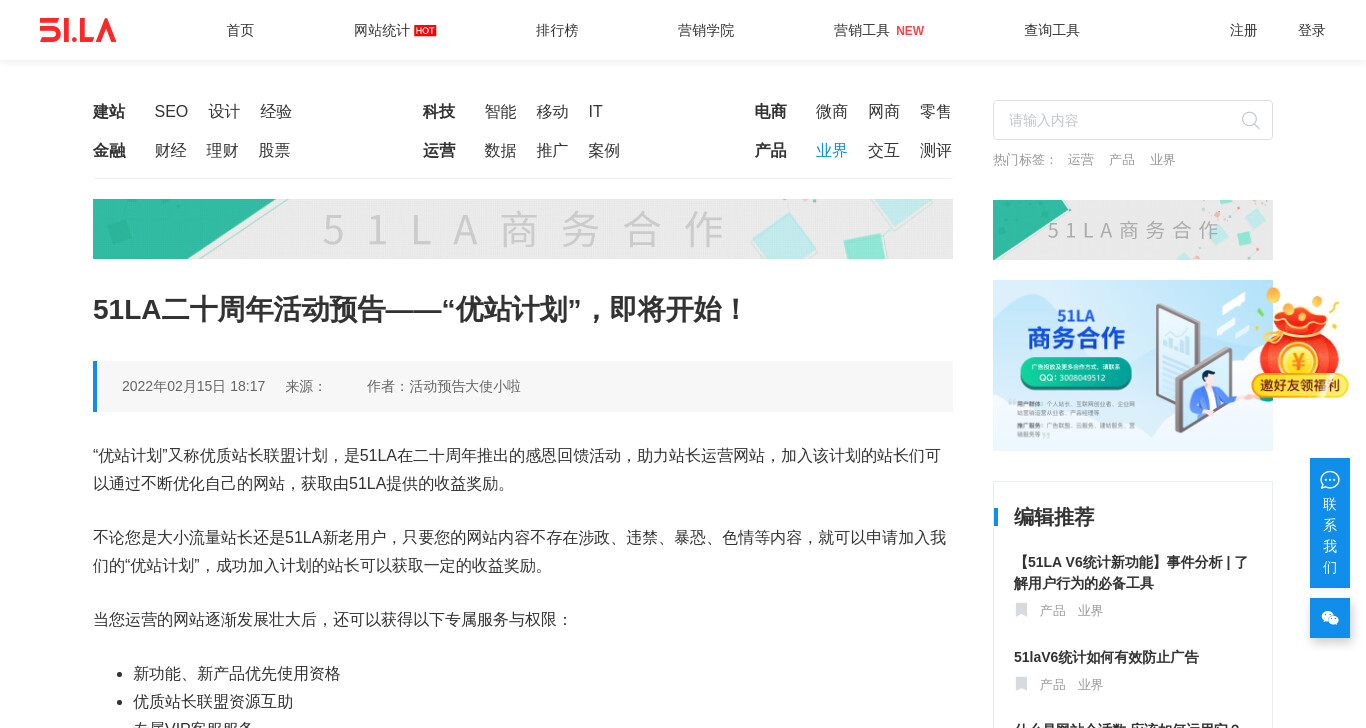Select 股票 subcategory
Viewport: 1366px width, 728px height.
274,151
